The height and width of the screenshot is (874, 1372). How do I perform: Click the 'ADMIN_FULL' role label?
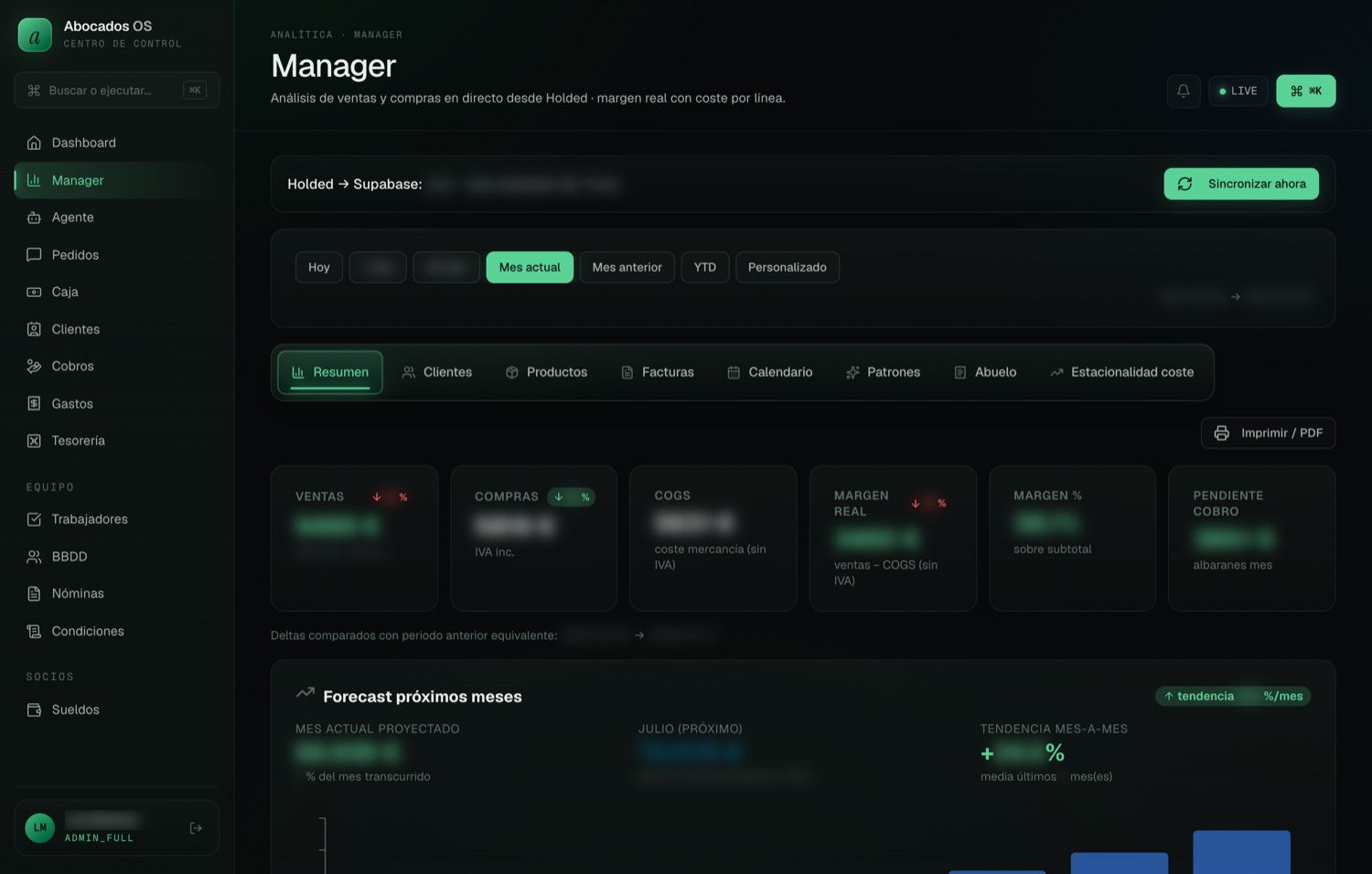point(99,837)
